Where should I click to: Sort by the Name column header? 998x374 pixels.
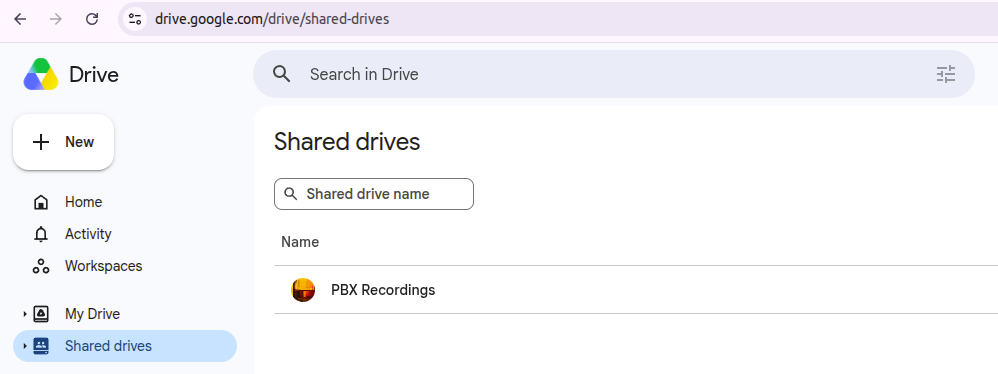(x=300, y=242)
